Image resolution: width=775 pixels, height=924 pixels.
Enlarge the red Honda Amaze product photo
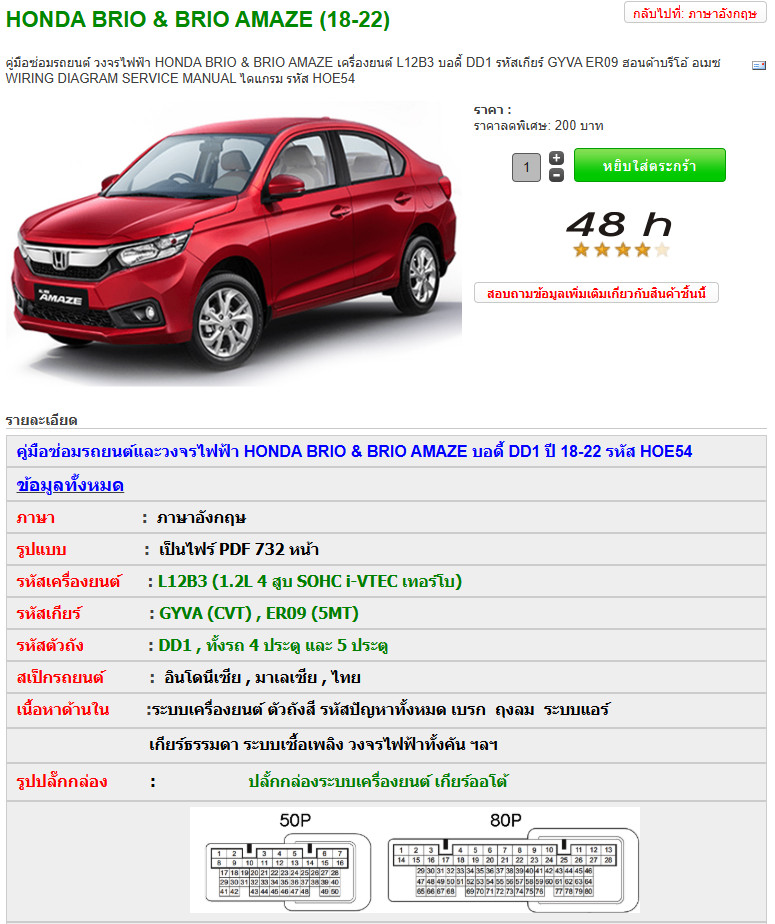pyautogui.click(x=233, y=245)
